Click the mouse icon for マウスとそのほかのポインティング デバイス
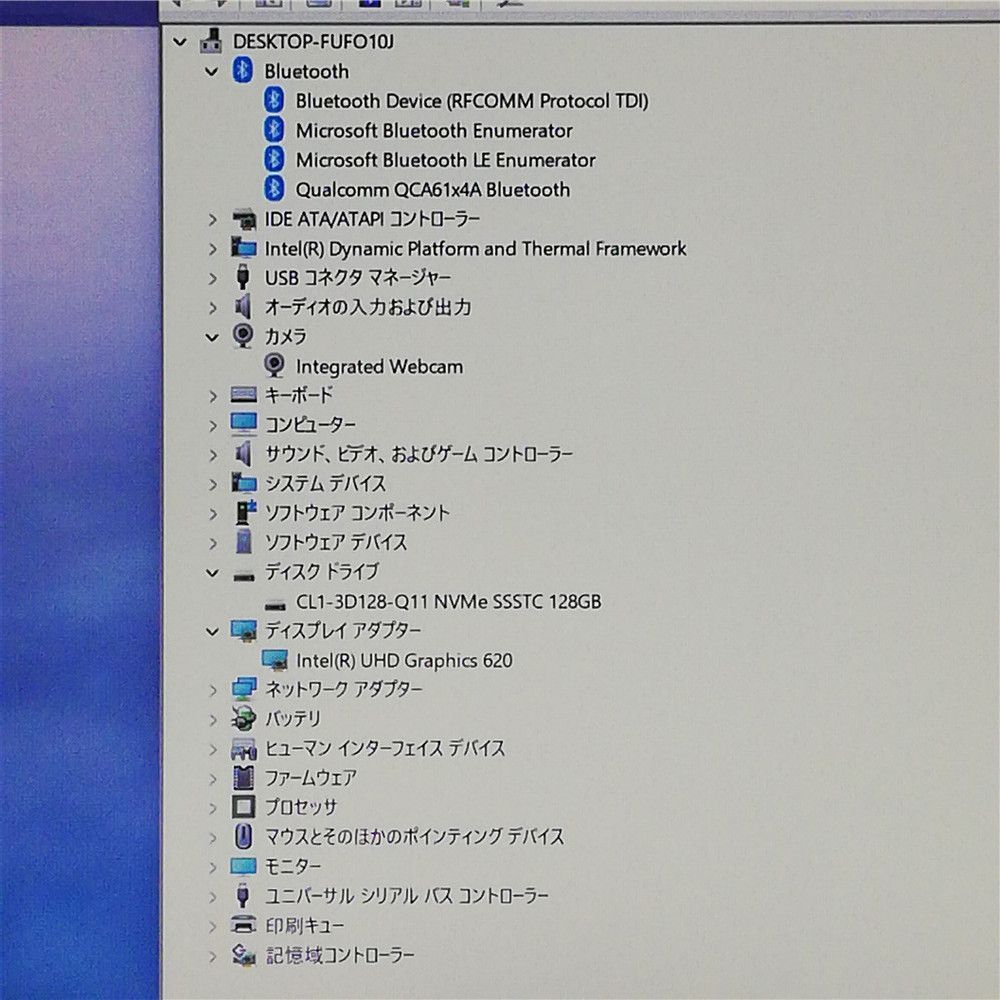Viewport: 1000px width, 1000px height. click(x=243, y=836)
